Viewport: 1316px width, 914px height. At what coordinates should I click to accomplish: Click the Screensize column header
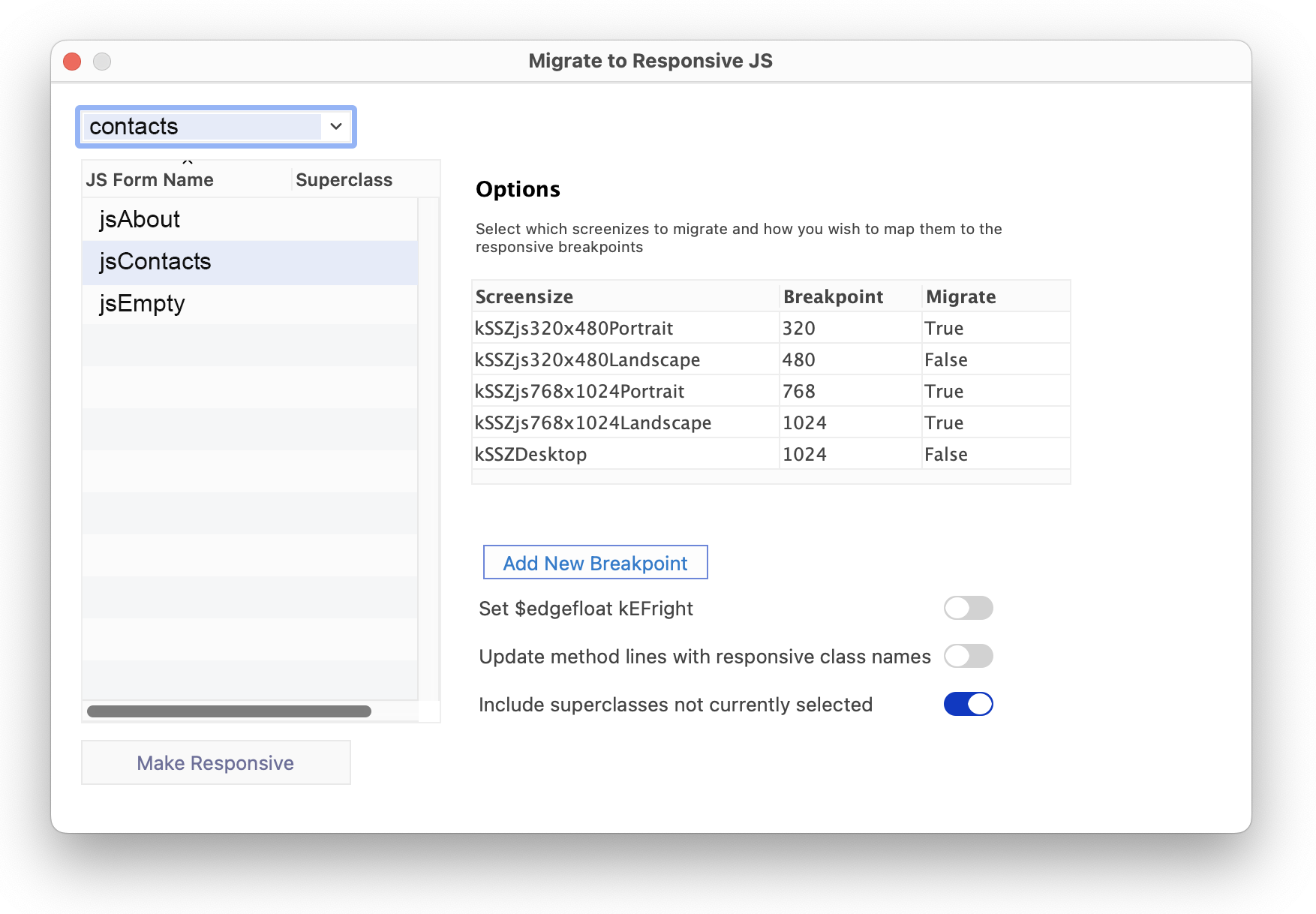(x=626, y=296)
